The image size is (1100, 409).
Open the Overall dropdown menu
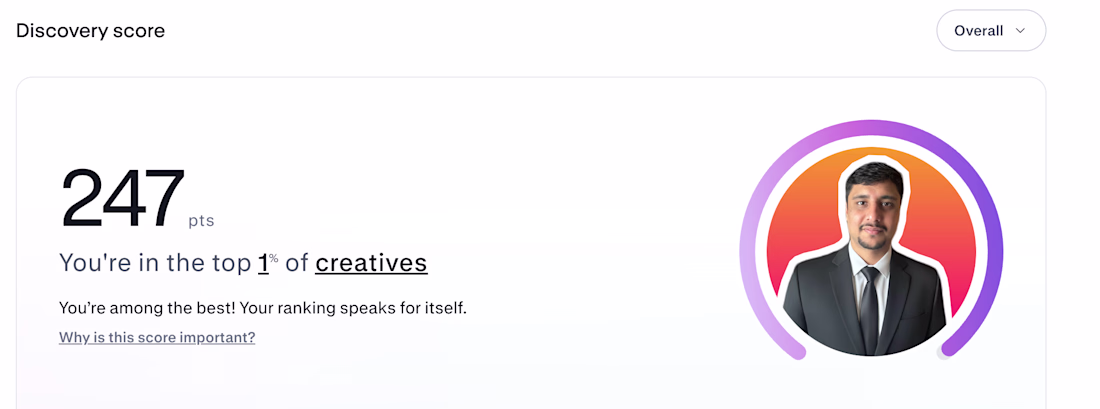[x=990, y=31]
